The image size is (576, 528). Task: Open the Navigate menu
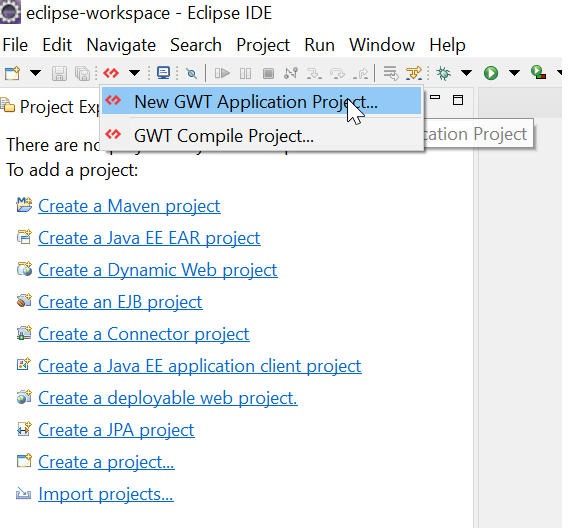pos(121,45)
